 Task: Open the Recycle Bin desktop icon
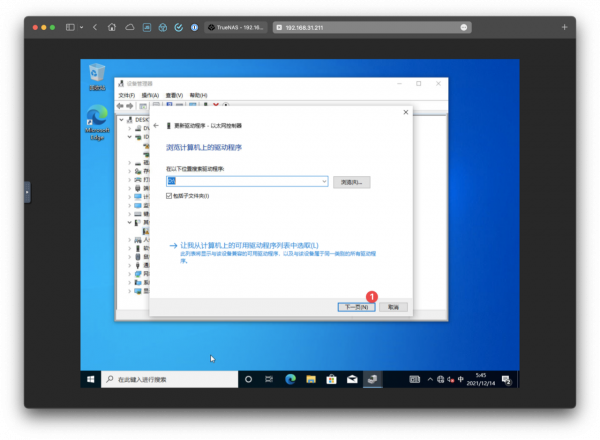pos(97,77)
